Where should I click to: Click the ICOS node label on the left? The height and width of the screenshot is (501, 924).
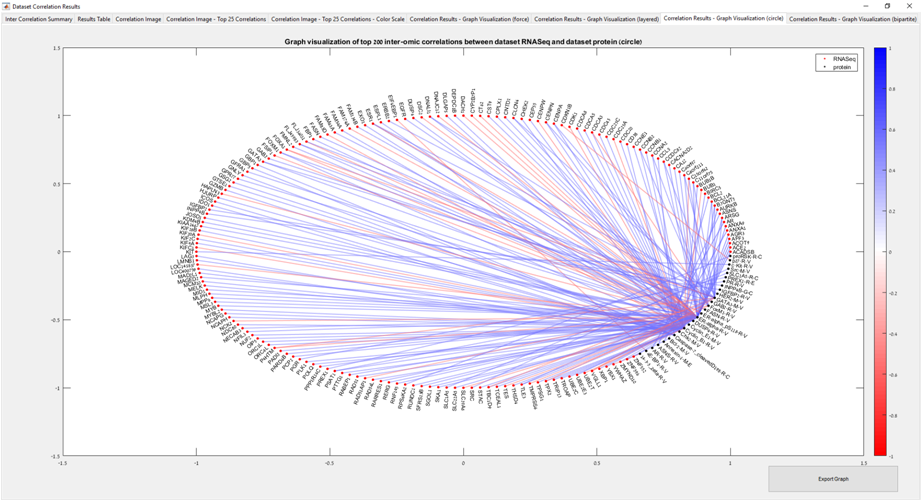click(x=207, y=198)
